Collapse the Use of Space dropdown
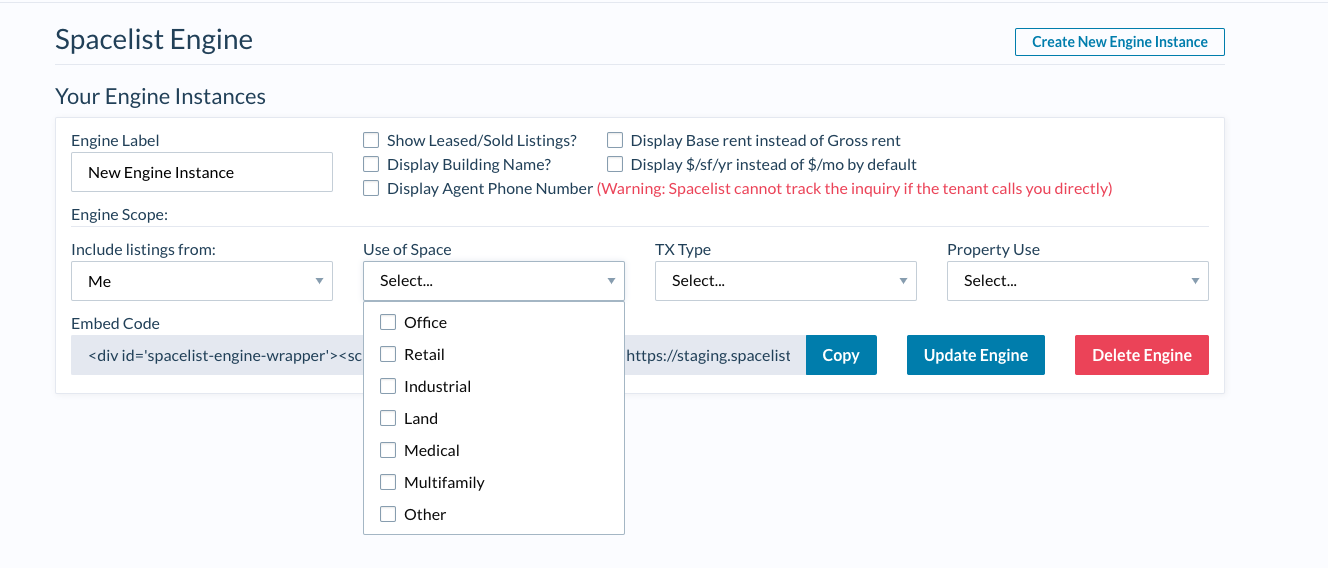 tap(494, 281)
